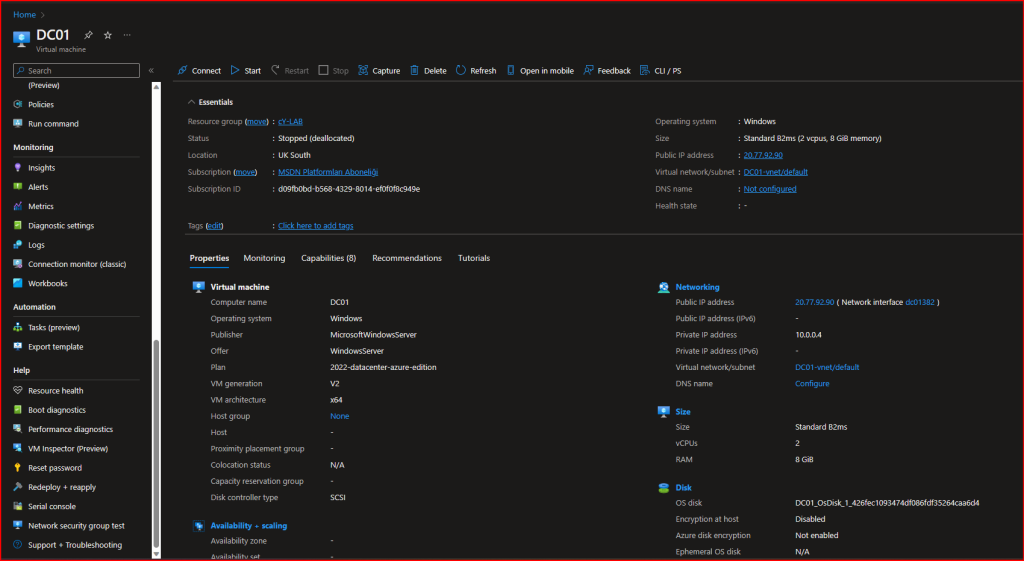Mark DC01 as favorite with star icon
Image resolution: width=1024 pixels, height=561 pixels.
(108, 35)
